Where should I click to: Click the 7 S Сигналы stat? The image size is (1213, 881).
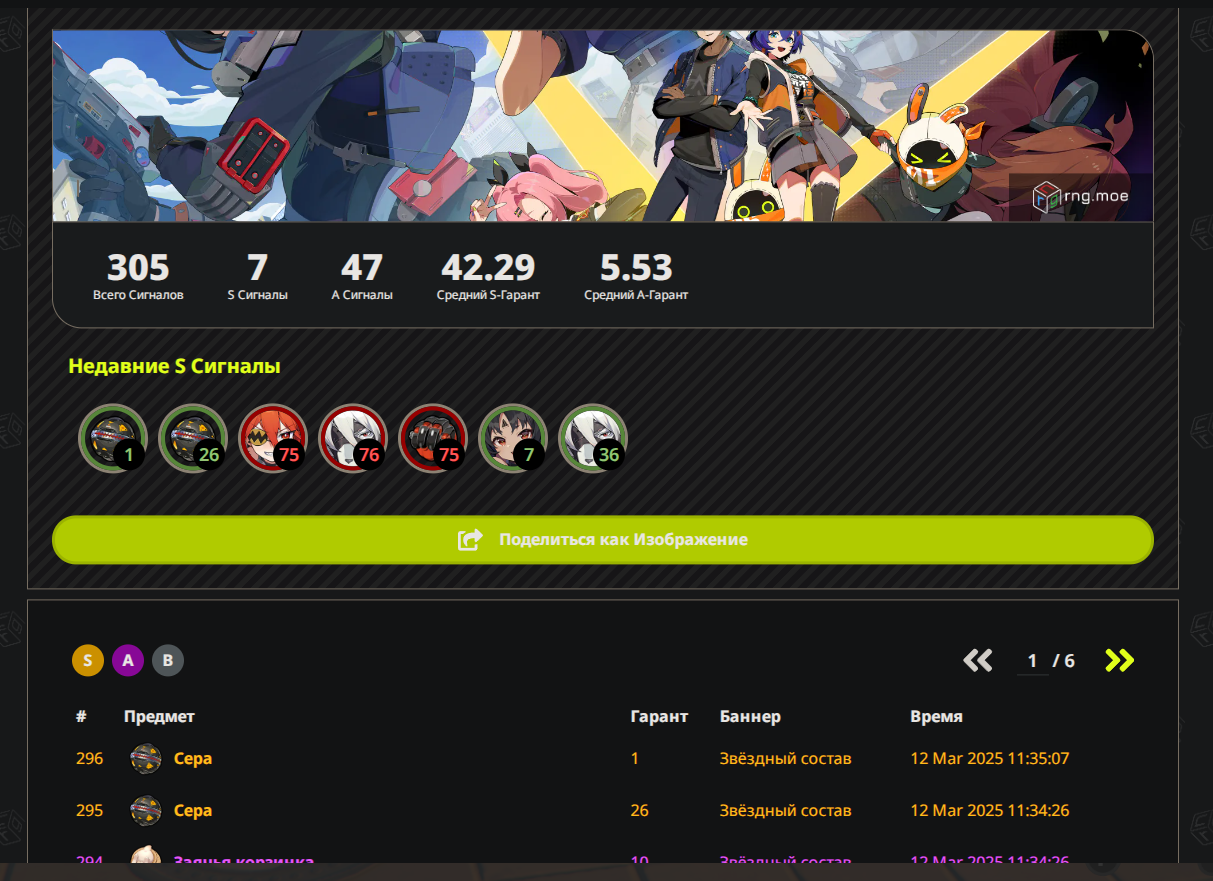258,277
